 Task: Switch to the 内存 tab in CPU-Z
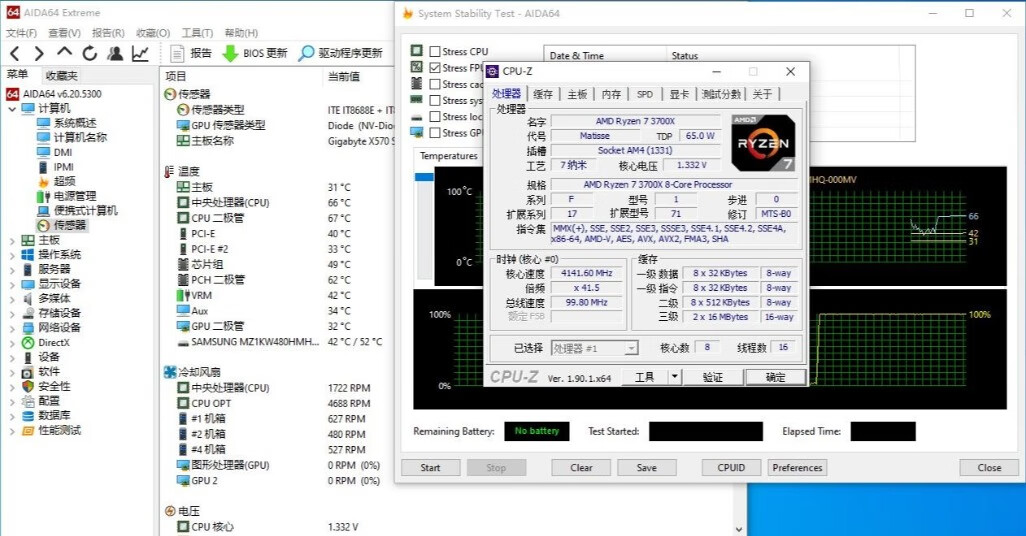pos(611,94)
